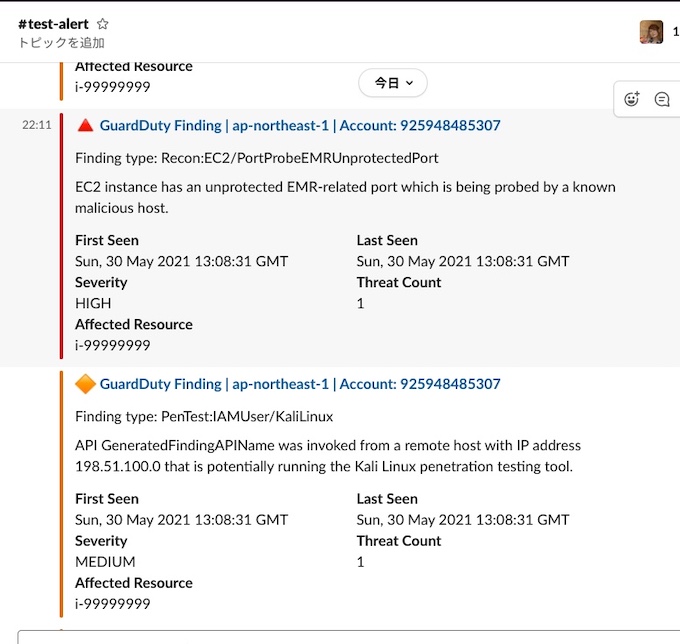Click the 'MEDIUM' severity value

click(105, 562)
